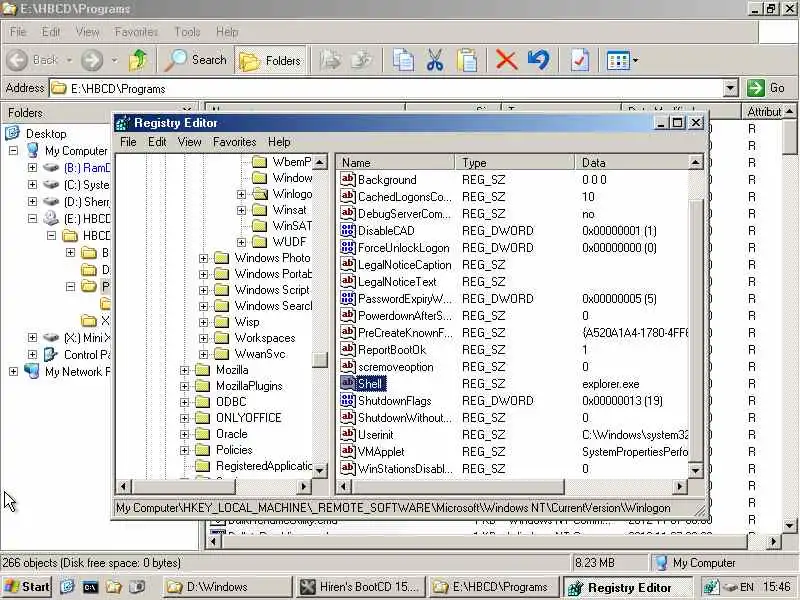The image size is (800, 600).
Task: Select the ONLYOFFICE registry key
Action: (x=248, y=418)
